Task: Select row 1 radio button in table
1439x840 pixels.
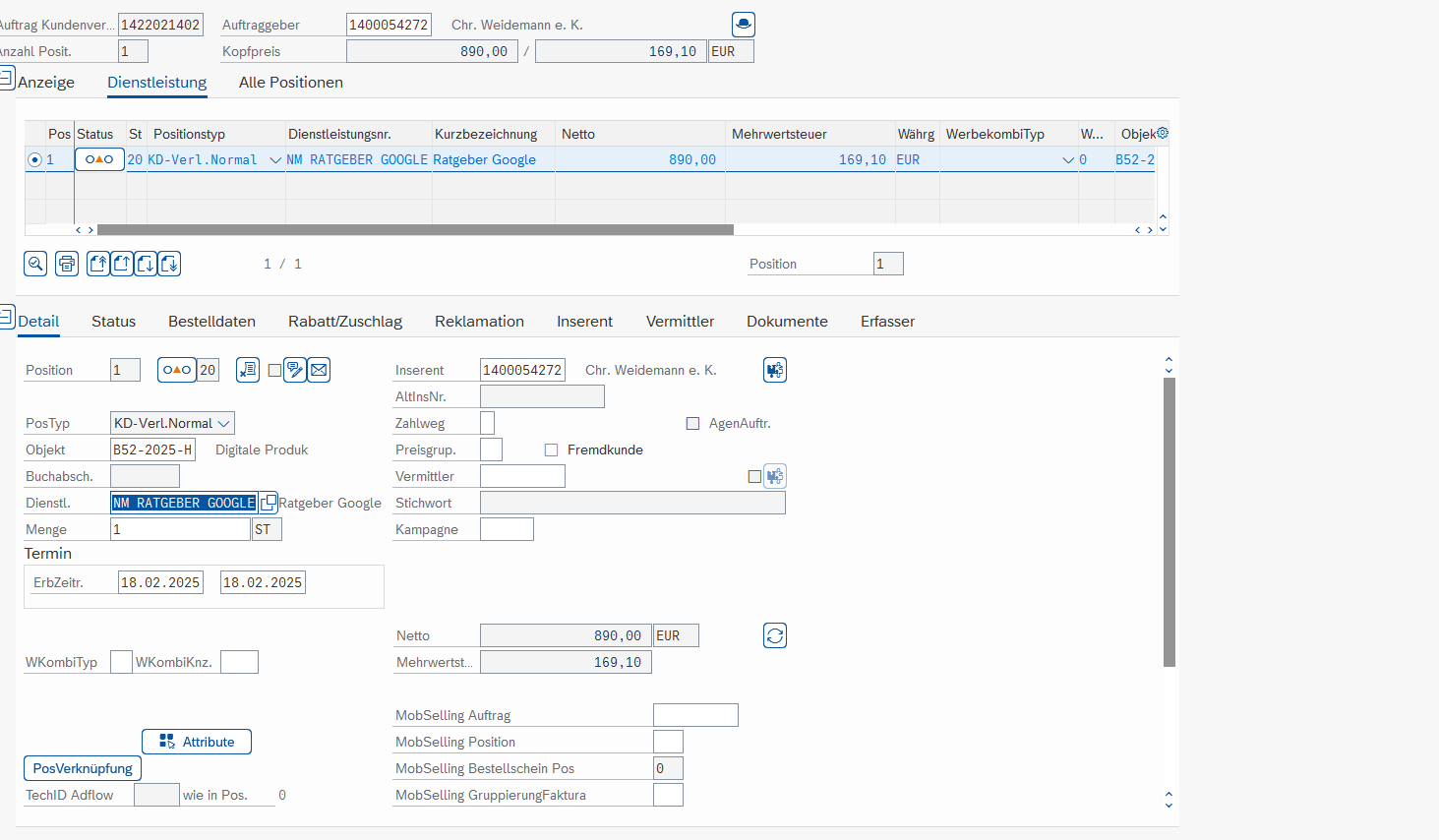Action: click(35, 159)
